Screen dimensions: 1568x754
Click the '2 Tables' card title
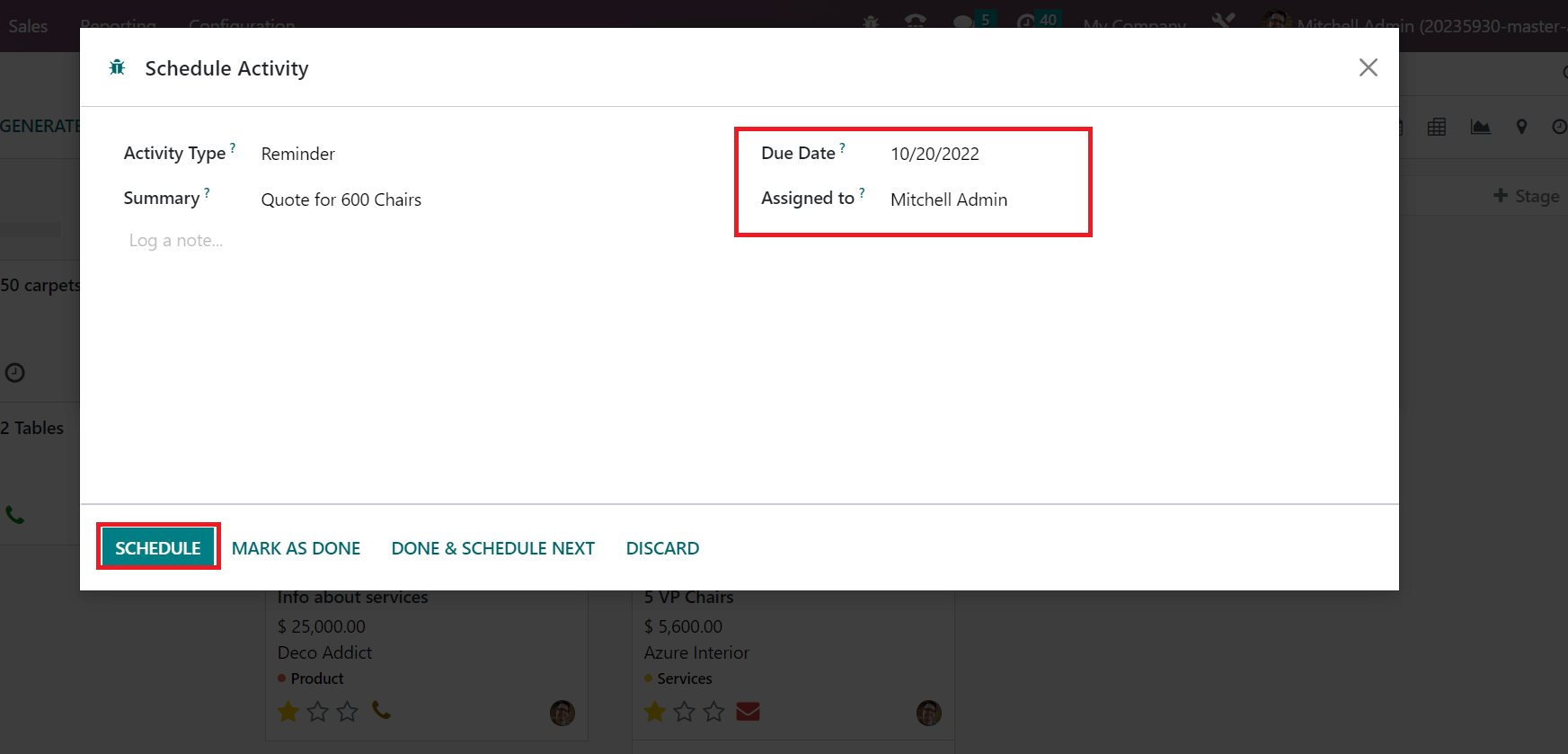point(32,428)
